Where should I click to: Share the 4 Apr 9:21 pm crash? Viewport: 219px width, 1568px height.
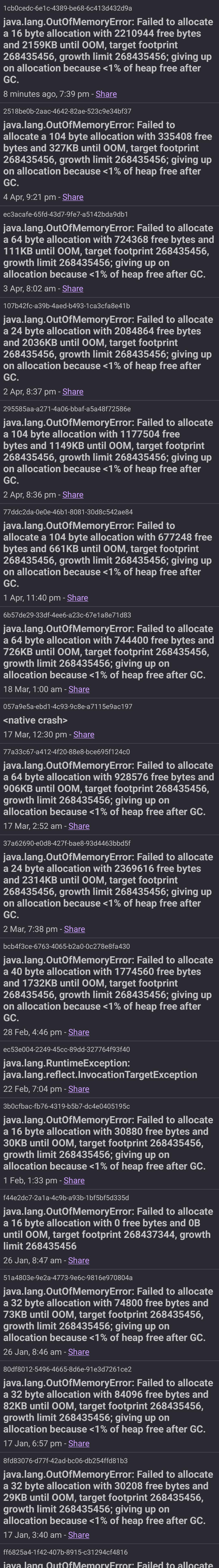(x=73, y=197)
